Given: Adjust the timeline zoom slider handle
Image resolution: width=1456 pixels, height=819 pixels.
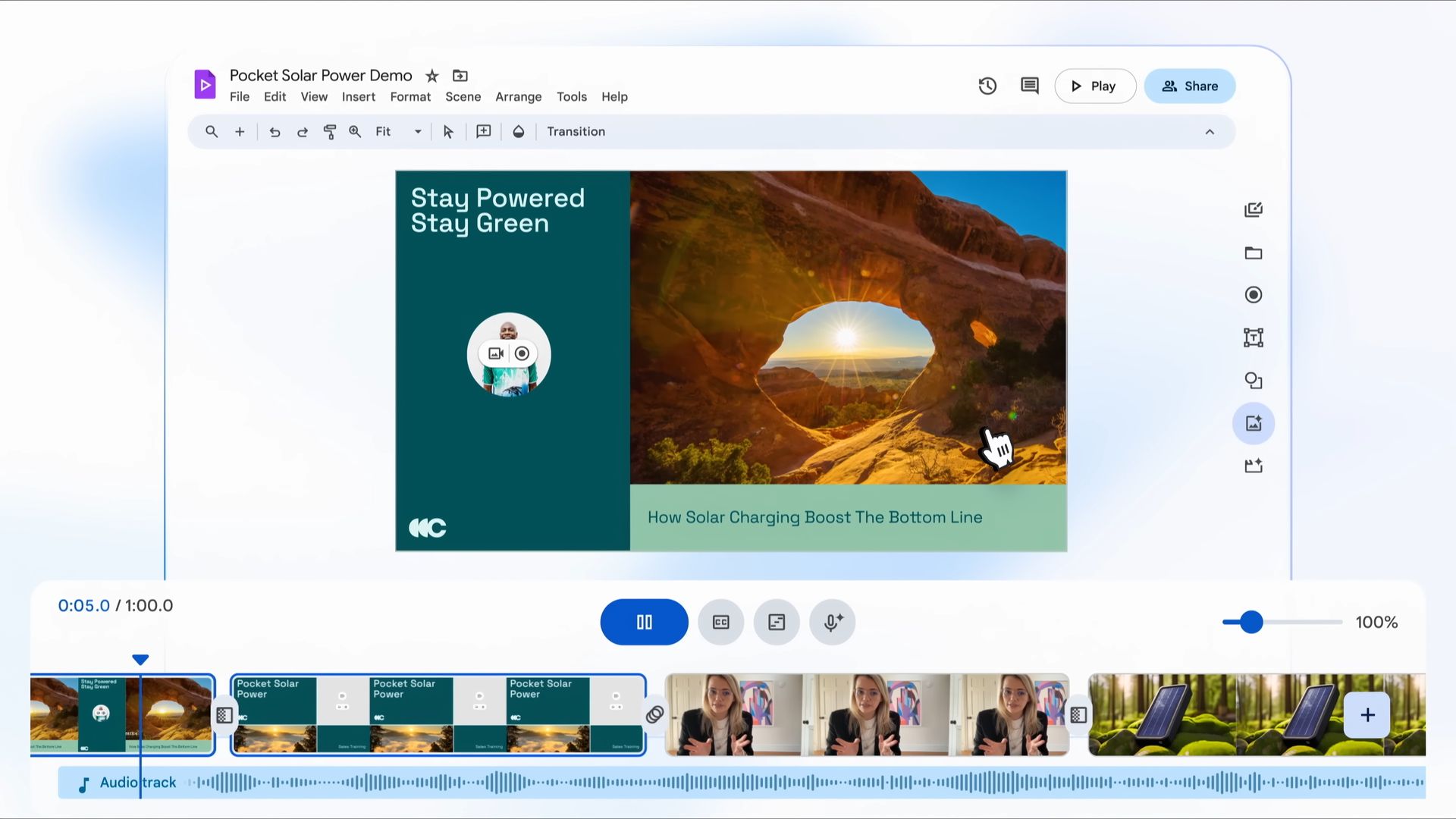Looking at the screenshot, I should click(x=1251, y=623).
